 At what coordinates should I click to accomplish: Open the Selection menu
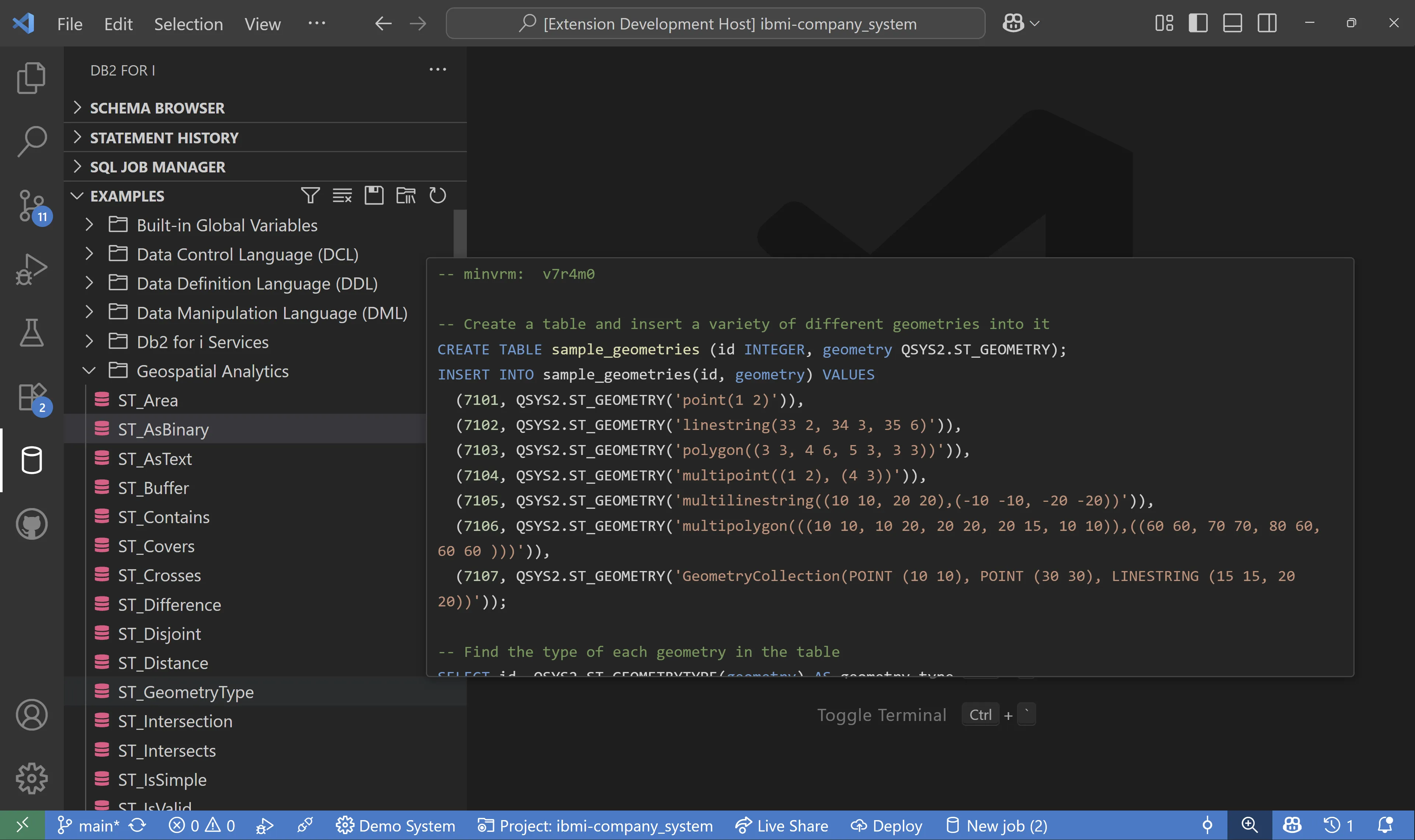click(188, 24)
